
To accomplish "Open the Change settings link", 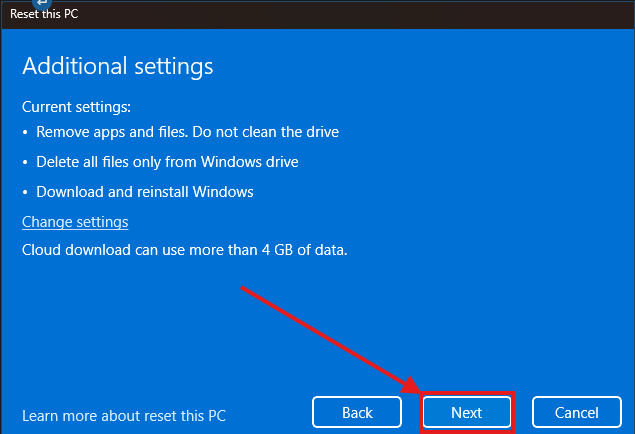I will click(75, 222).
